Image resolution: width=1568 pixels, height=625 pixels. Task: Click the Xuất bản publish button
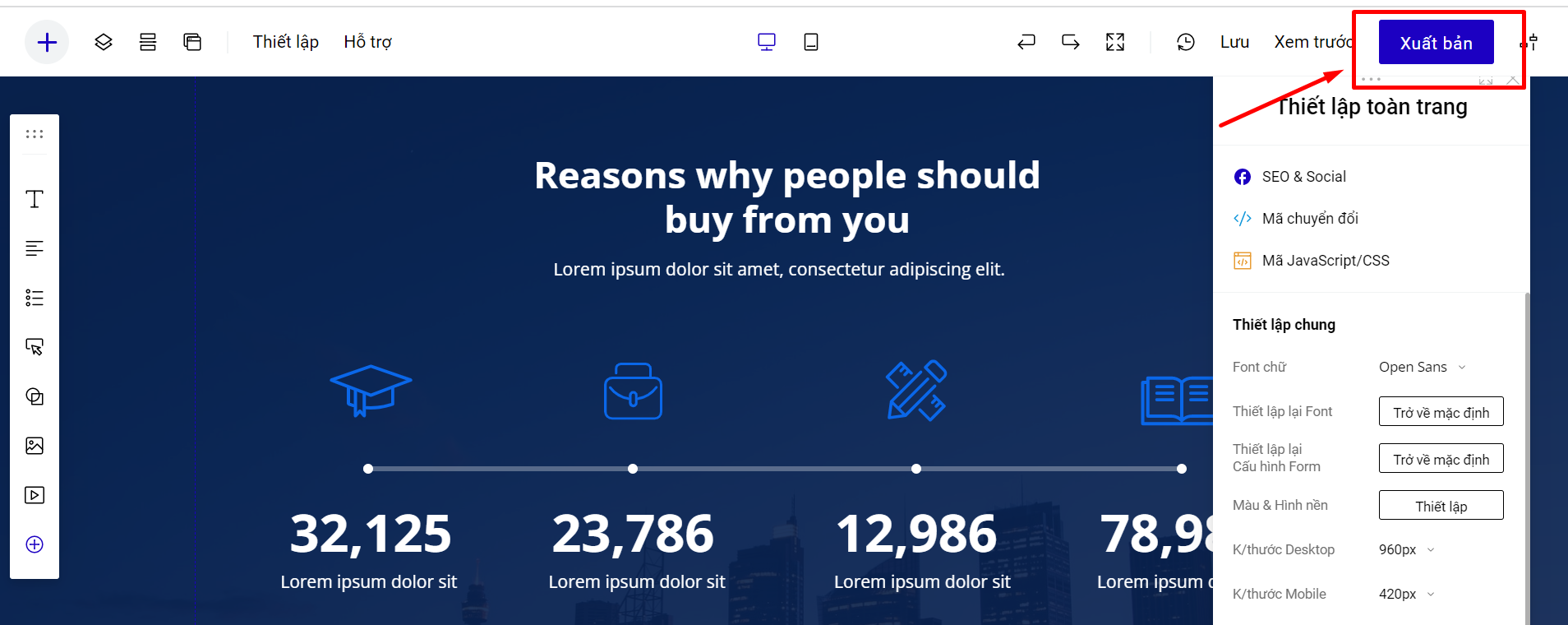1436,43
